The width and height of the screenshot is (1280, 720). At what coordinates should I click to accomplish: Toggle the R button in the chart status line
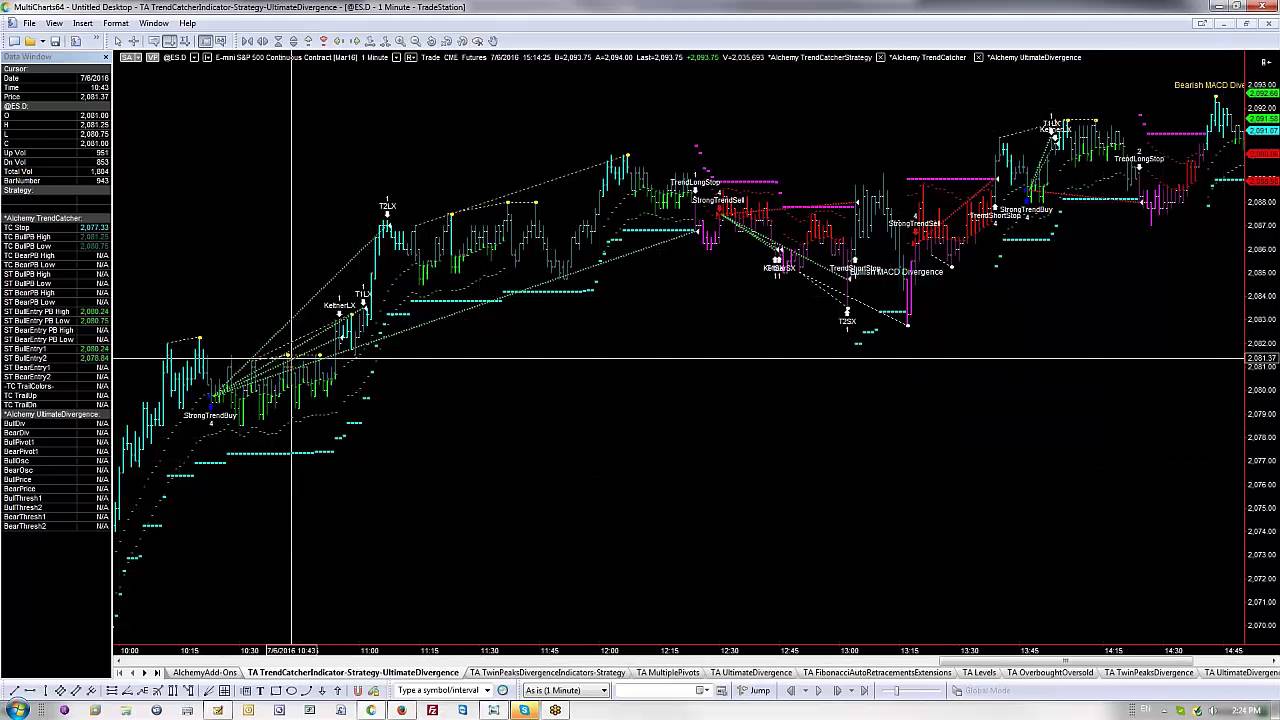click(x=411, y=57)
